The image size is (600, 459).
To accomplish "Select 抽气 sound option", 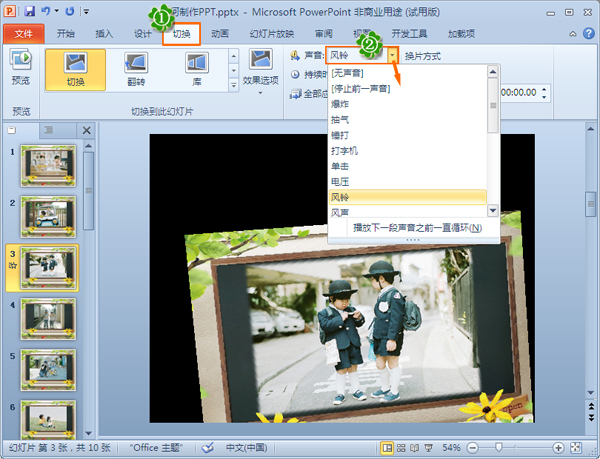I will [408, 120].
